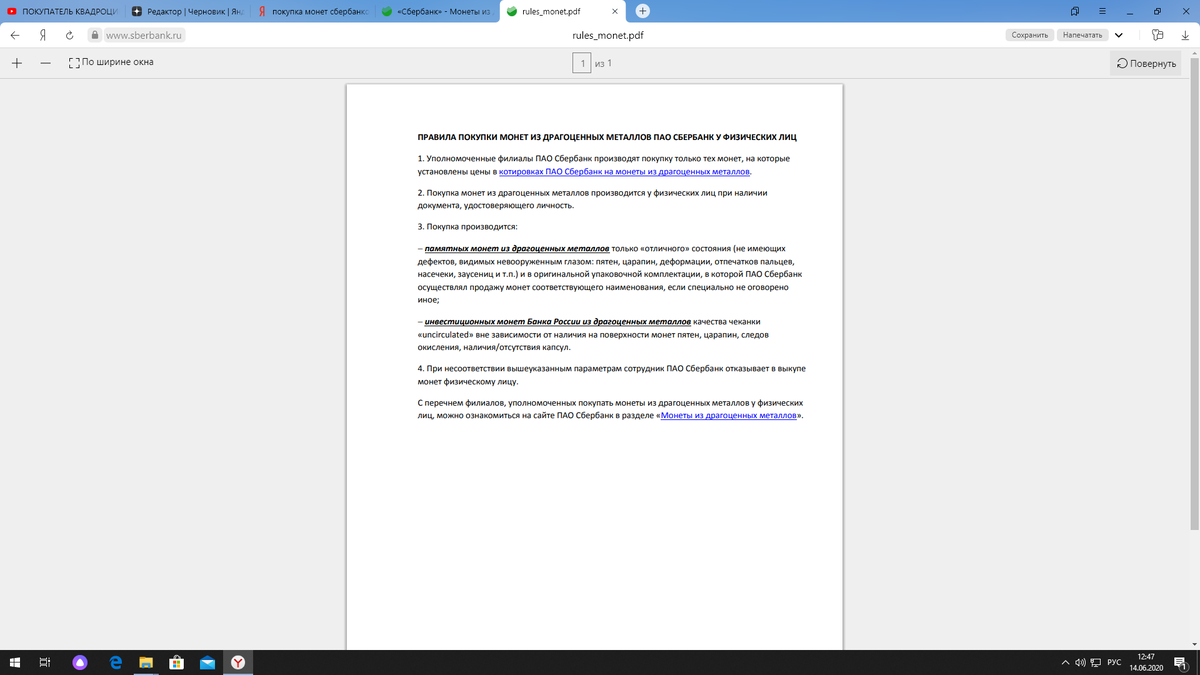Open the language indicator "РУС" in tray
The width and height of the screenshot is (1200, 675).
pos(1113,661)
